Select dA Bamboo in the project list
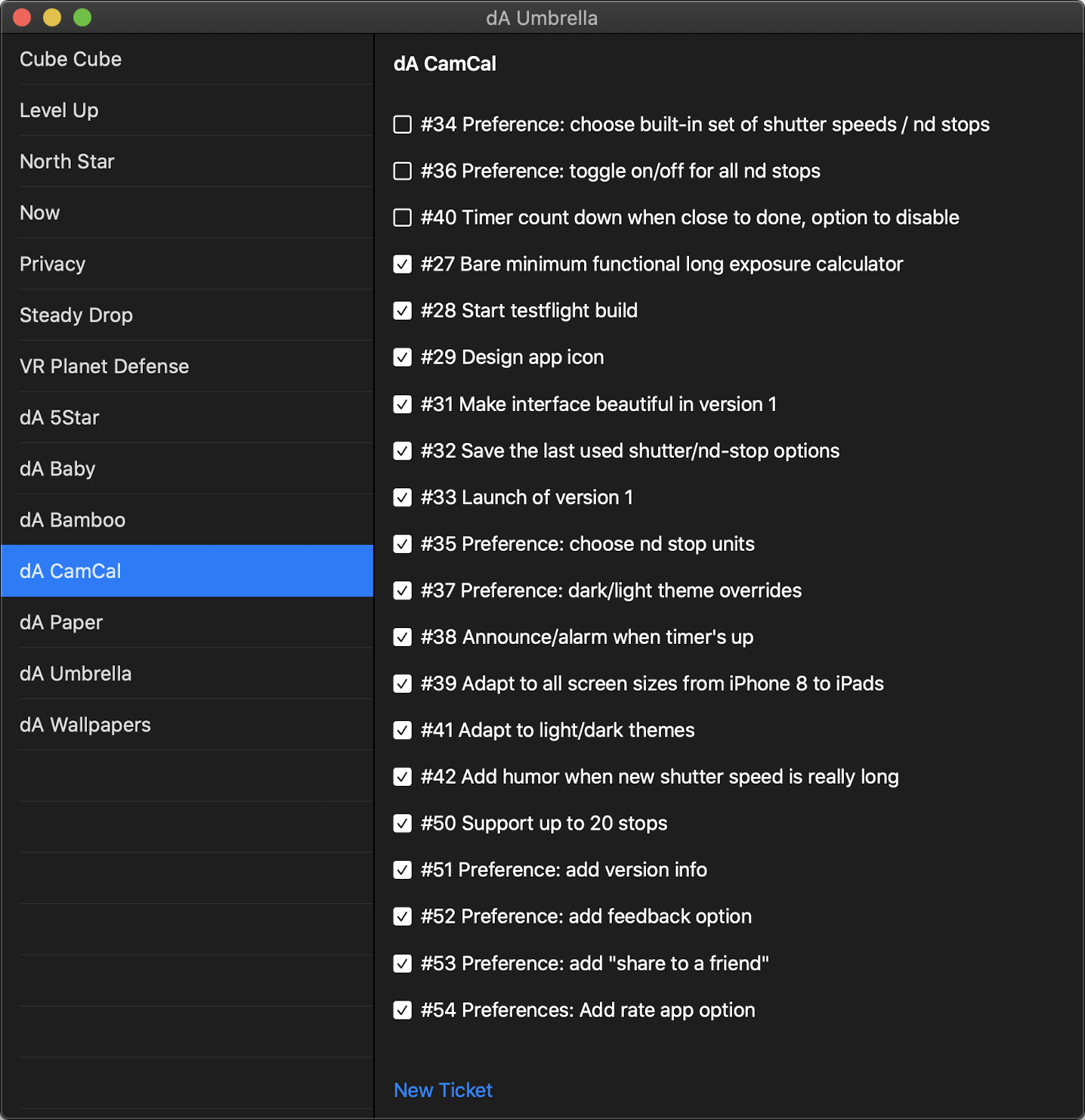This screenshot has width=1085, height=1120. [x=73, y=520]
